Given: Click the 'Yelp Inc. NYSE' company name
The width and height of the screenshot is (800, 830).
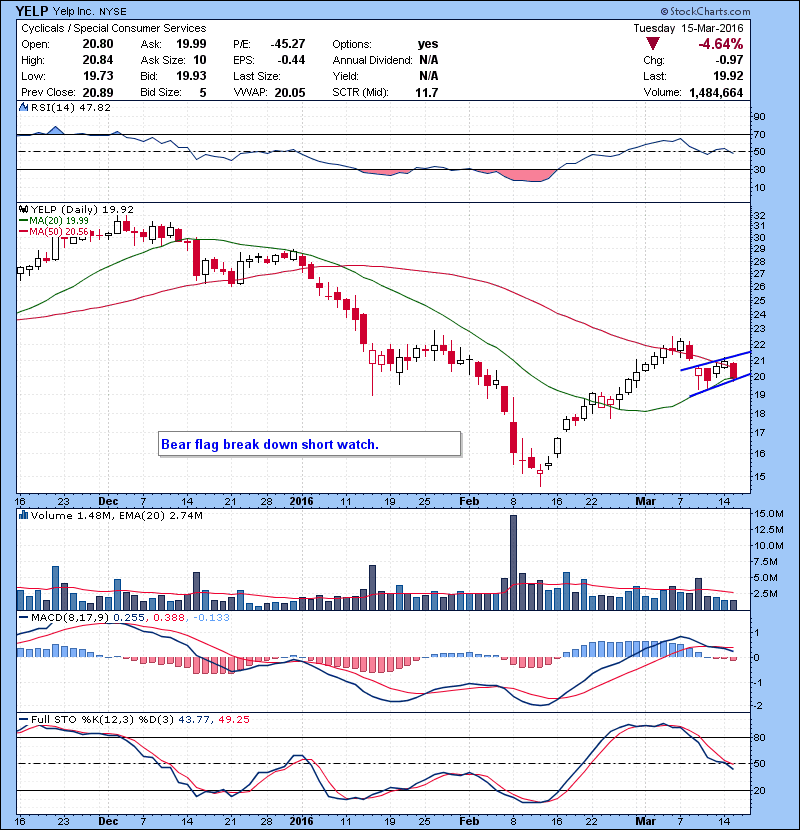Looking at the screenshot, I should tap(90, 12).
